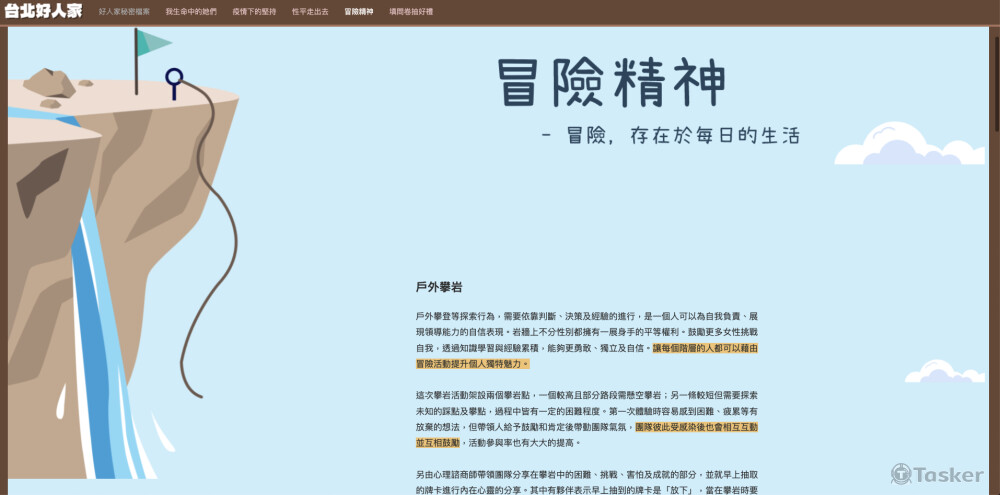Open the 好人家秘密檔案 menu item
Viewport: 1000px width, 495px height.
(x=124, y=12)
